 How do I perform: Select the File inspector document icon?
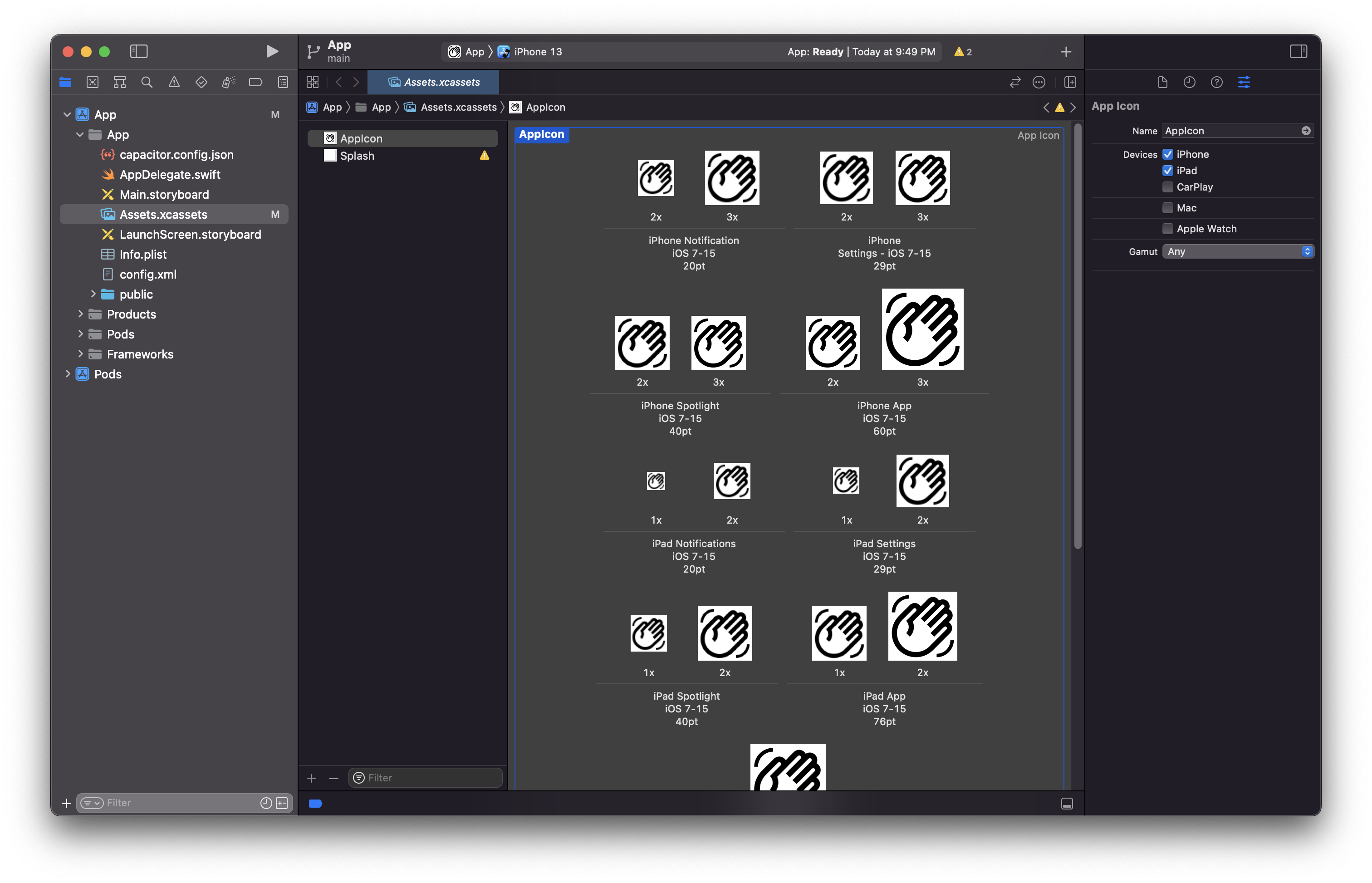[x=1162, y=82]
